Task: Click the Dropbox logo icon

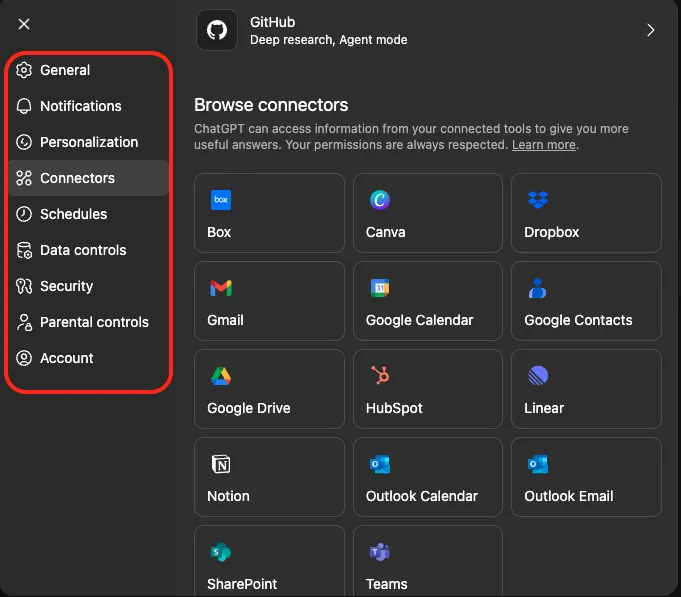Action: (537, 201)
